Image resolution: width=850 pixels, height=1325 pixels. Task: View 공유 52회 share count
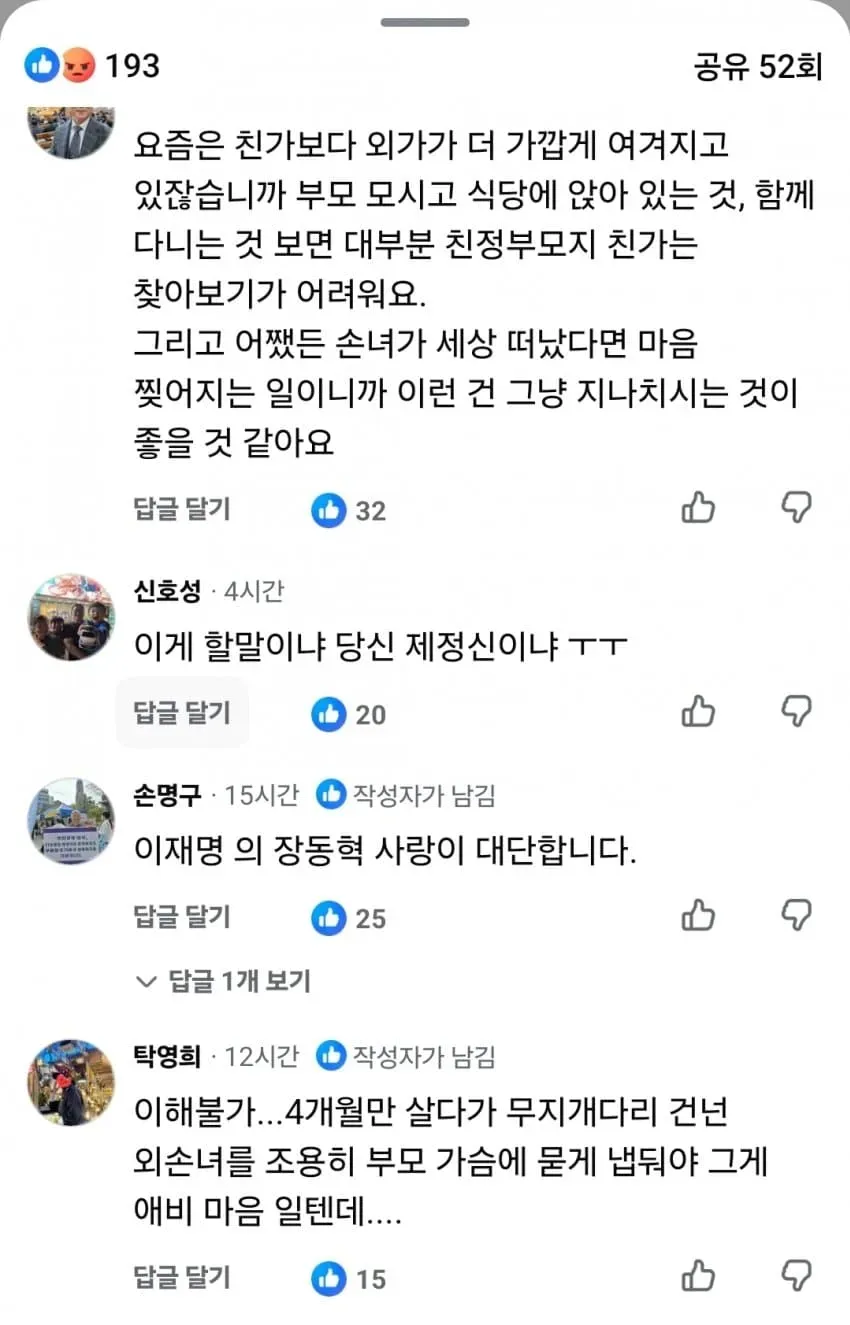[757, 66]
